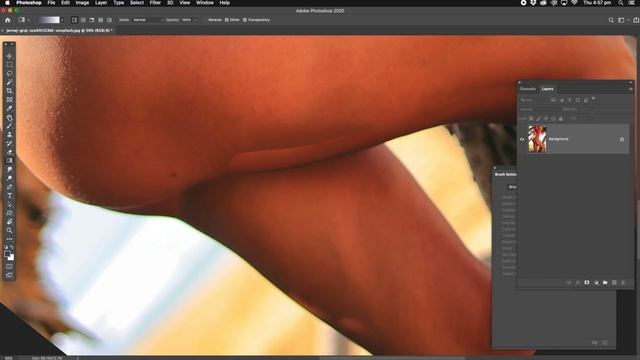Select the Zoom tool
Screen dimensions: 640x360
(x=9, y=230)
